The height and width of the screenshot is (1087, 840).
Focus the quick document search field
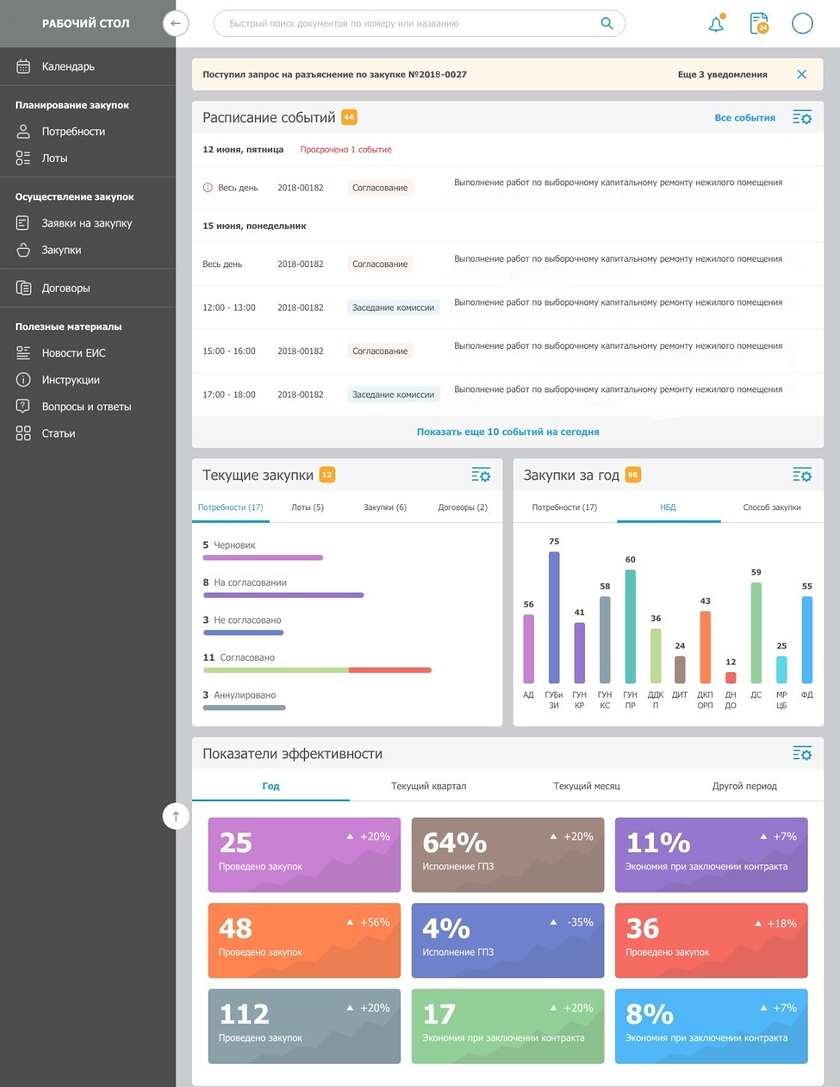(410, 24)
